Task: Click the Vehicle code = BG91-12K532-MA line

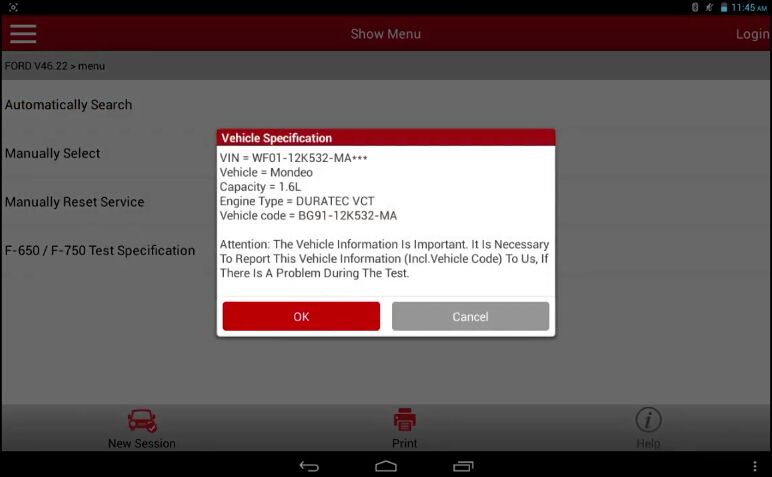Action: pyautogui.click(x=308, y=216)
